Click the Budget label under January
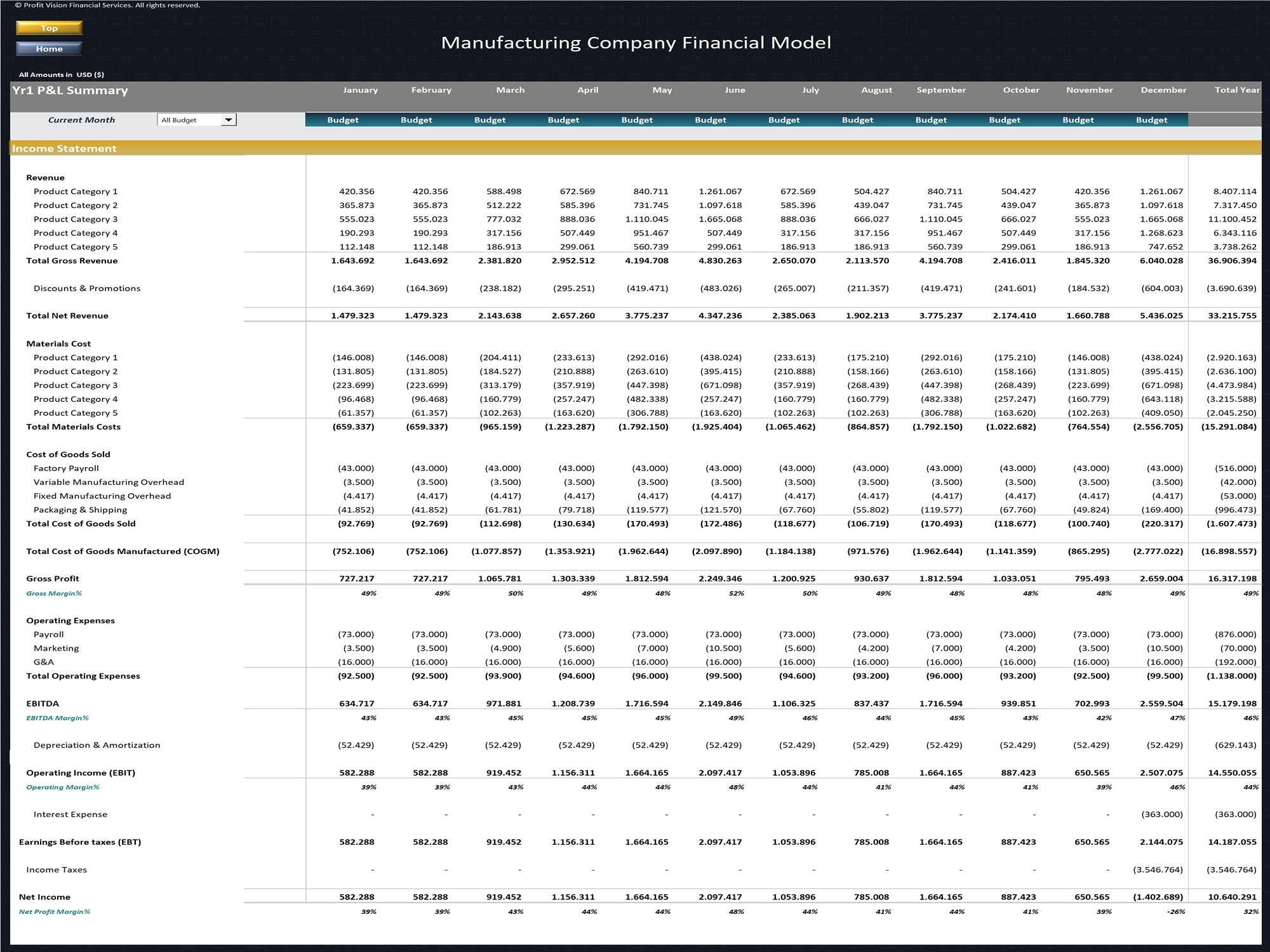Screen dimensions: 1270x952 (343, 120)
